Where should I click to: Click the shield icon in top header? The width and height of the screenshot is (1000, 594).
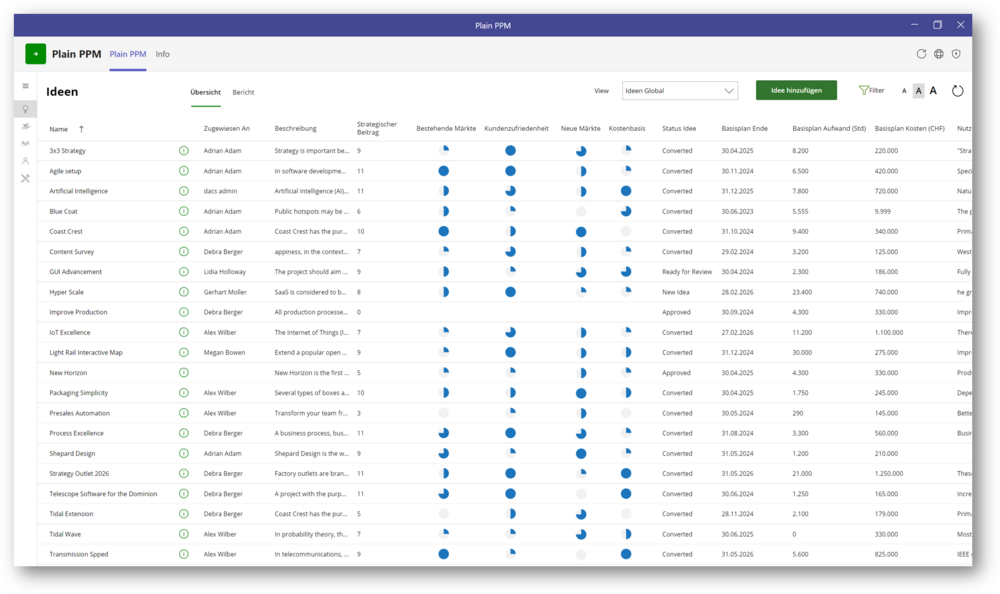pyautogui.click(x=957, y=54)
